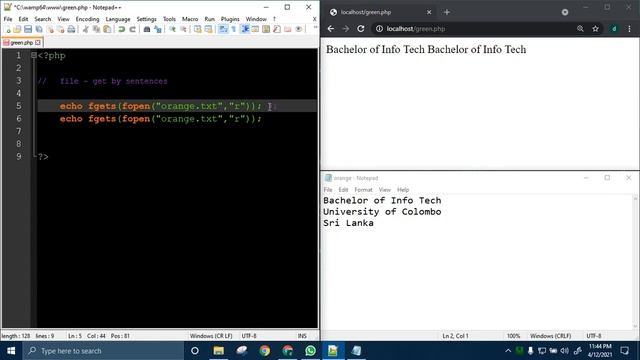Screen dimensions: 640x360
Task: Undo with the green Undo arrow
Action: (x=122, y=29)
